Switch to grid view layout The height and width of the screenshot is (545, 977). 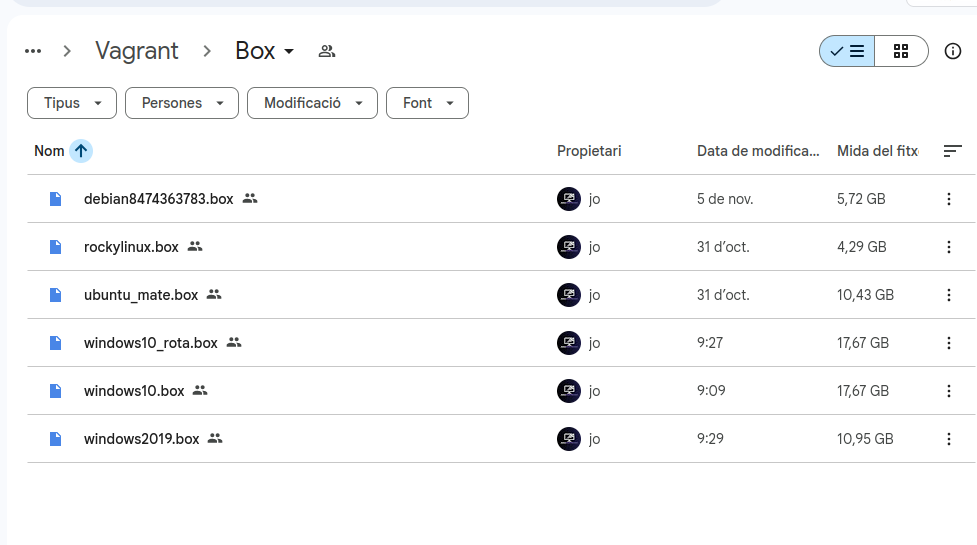901,51
